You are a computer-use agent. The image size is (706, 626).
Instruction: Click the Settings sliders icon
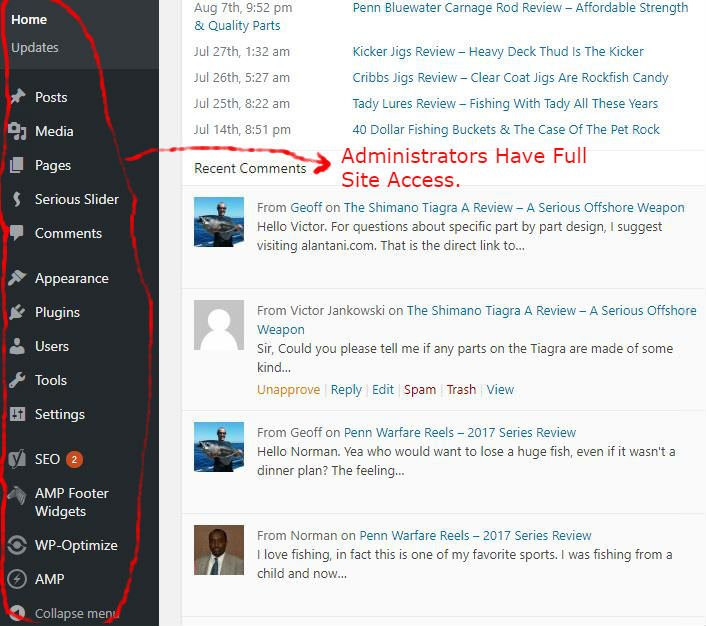(18, 414)
